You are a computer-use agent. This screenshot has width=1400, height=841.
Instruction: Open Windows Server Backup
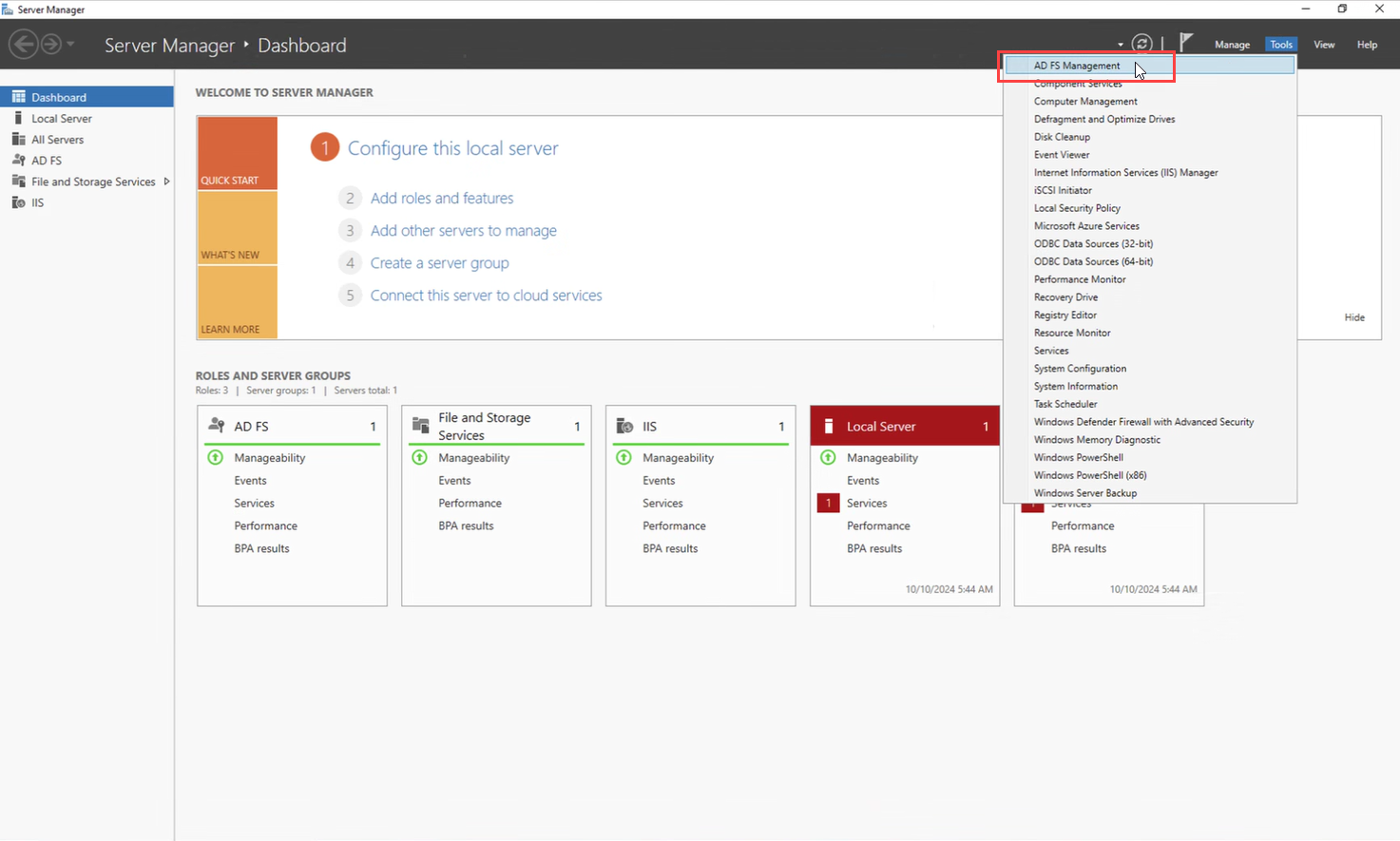pos(1150,493)
